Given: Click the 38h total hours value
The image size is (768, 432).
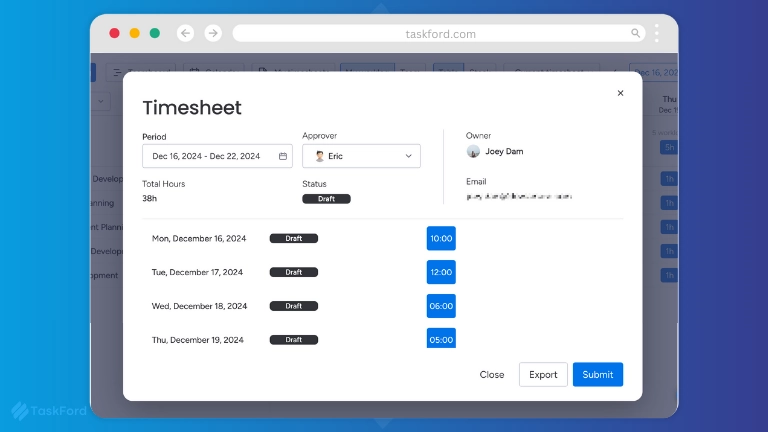Looking at the screenshot, I should (149, 198).
